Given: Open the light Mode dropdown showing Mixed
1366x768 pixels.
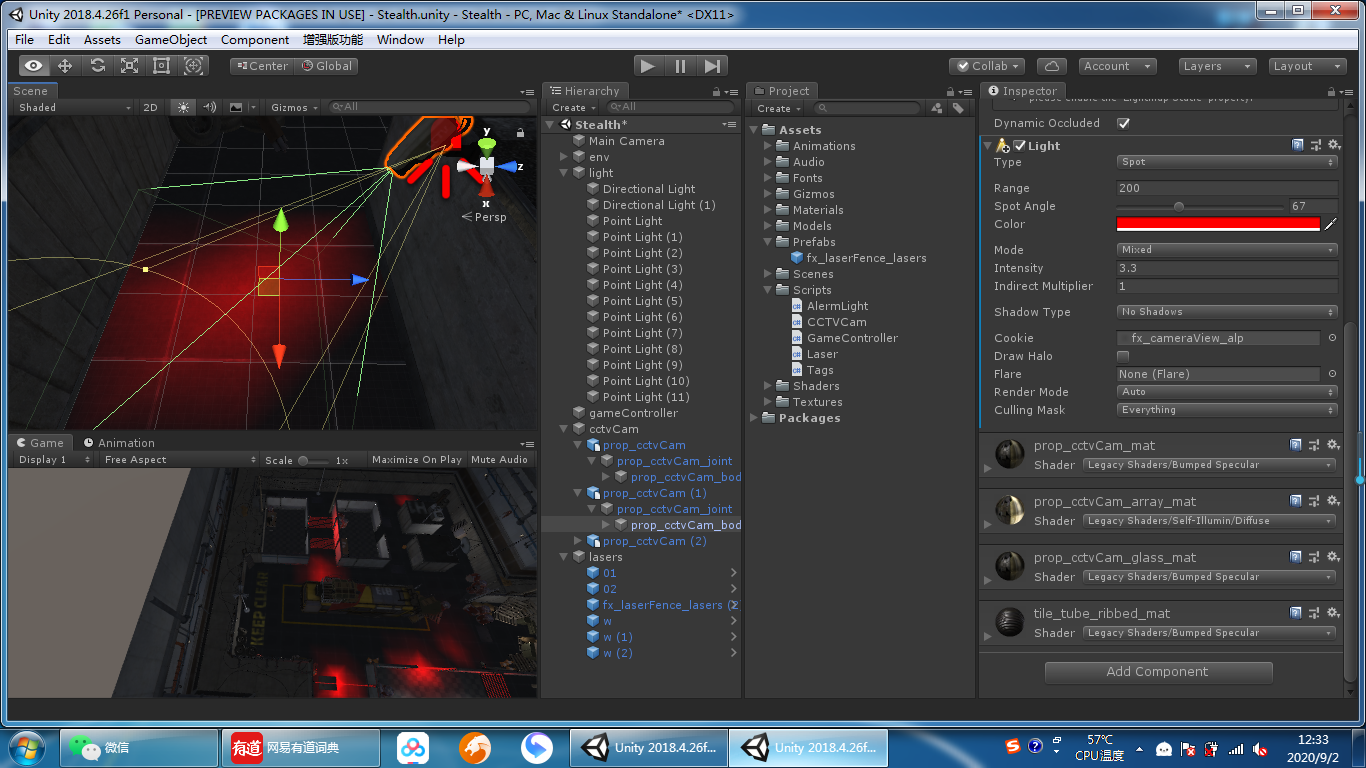Looking at the screenshot, I should [x=1227, y=250].
